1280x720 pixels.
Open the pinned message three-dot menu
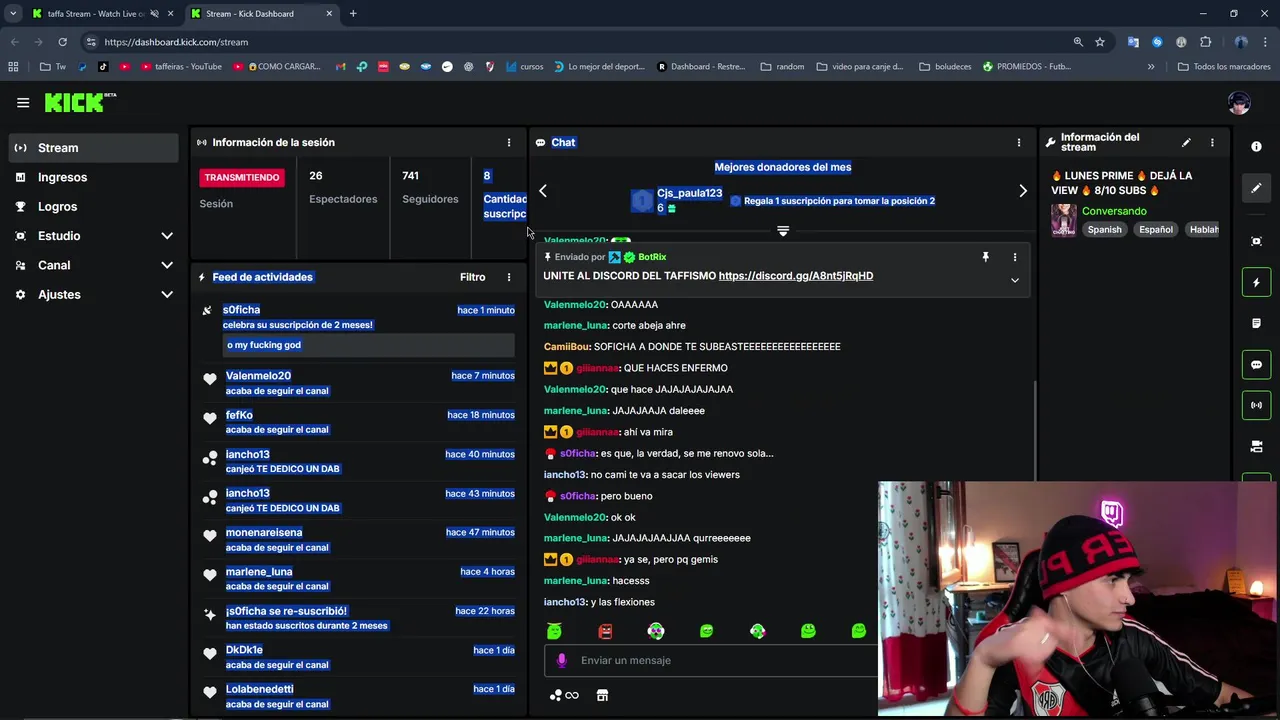pyautogui.click(x=1014, y=257)
